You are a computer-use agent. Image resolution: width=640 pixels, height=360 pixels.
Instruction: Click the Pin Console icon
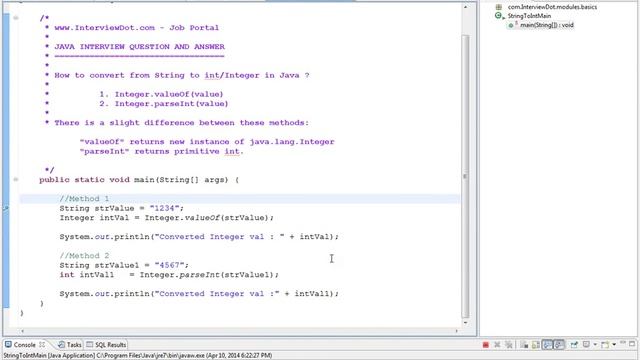tap(574, 345)
